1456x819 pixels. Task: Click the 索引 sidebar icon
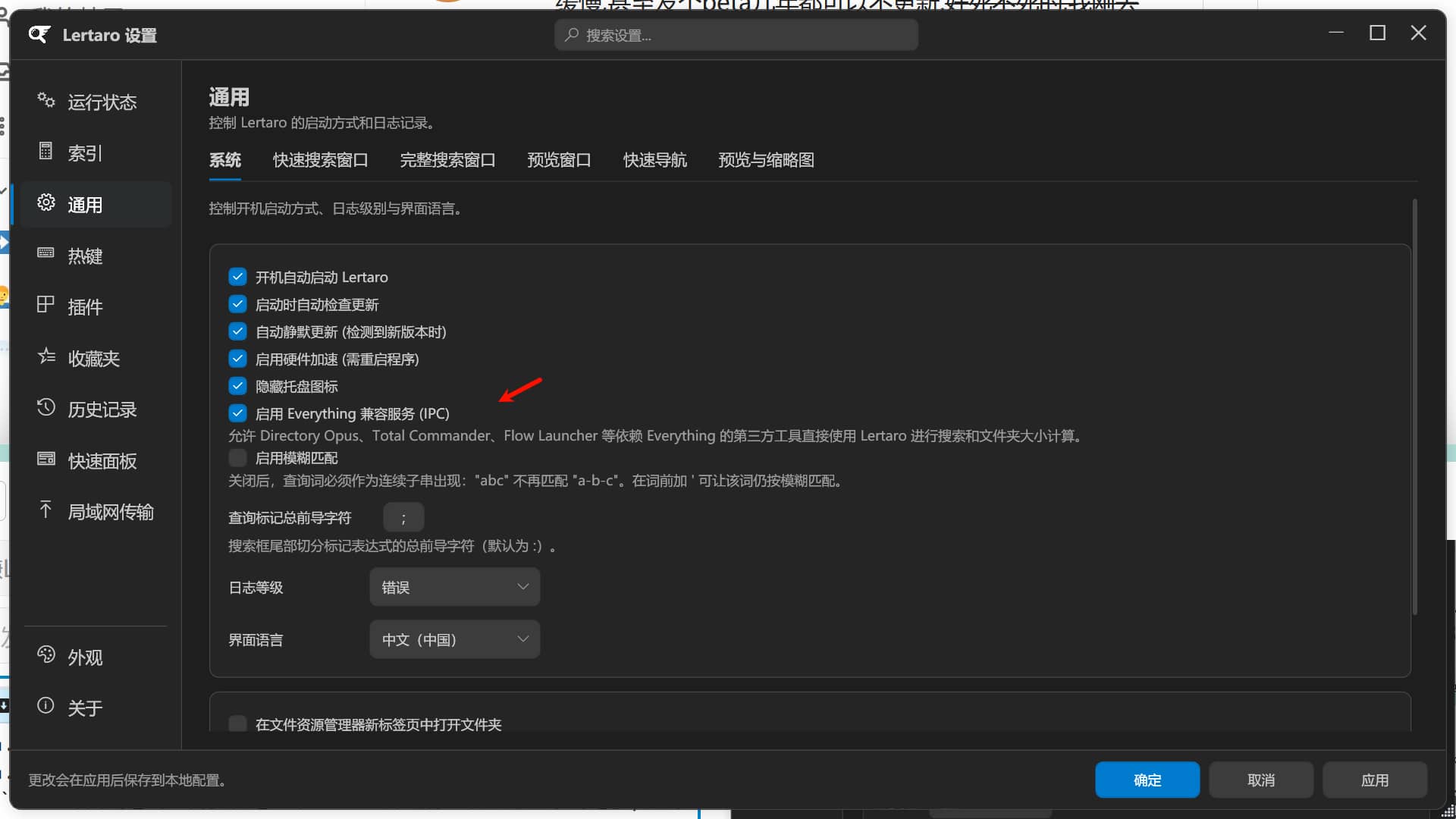tap(46, 151)
